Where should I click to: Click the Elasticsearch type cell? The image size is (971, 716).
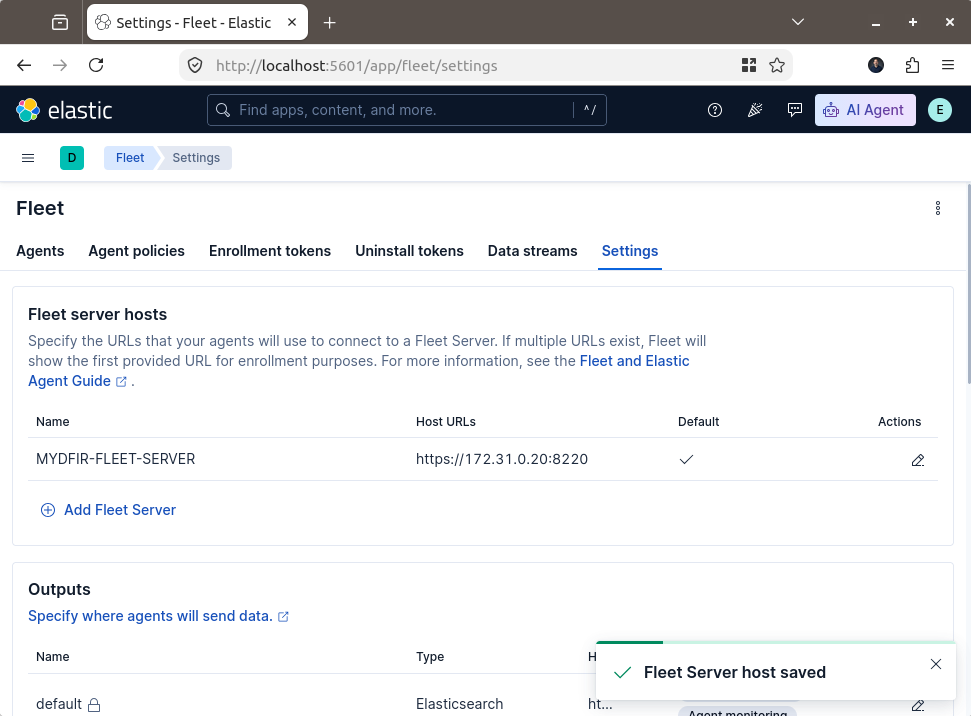459,704
